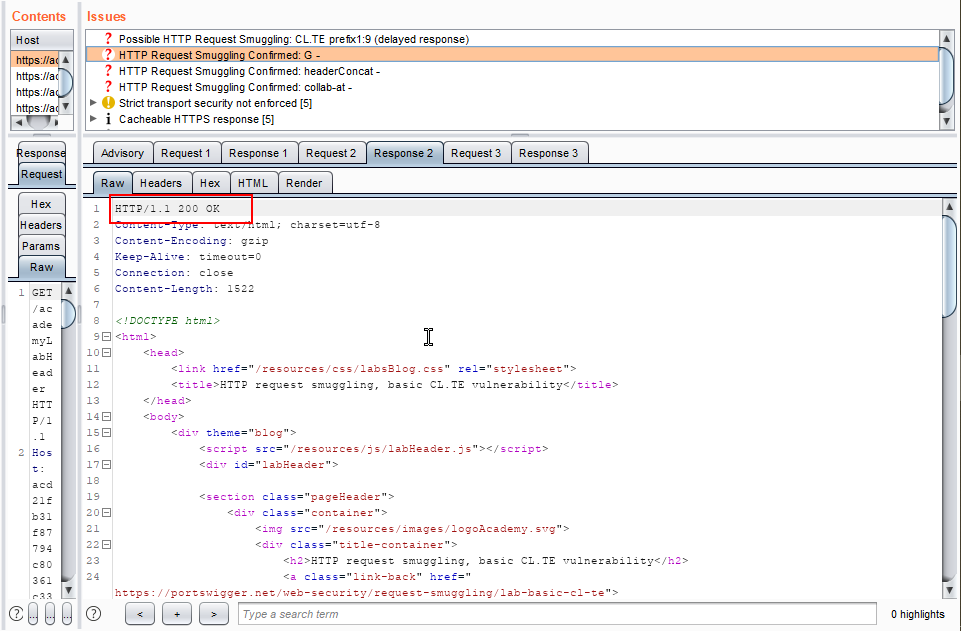This screenshot has width=961, height=631.
Task: Click the next match '>' button
Action: point(213,613)
